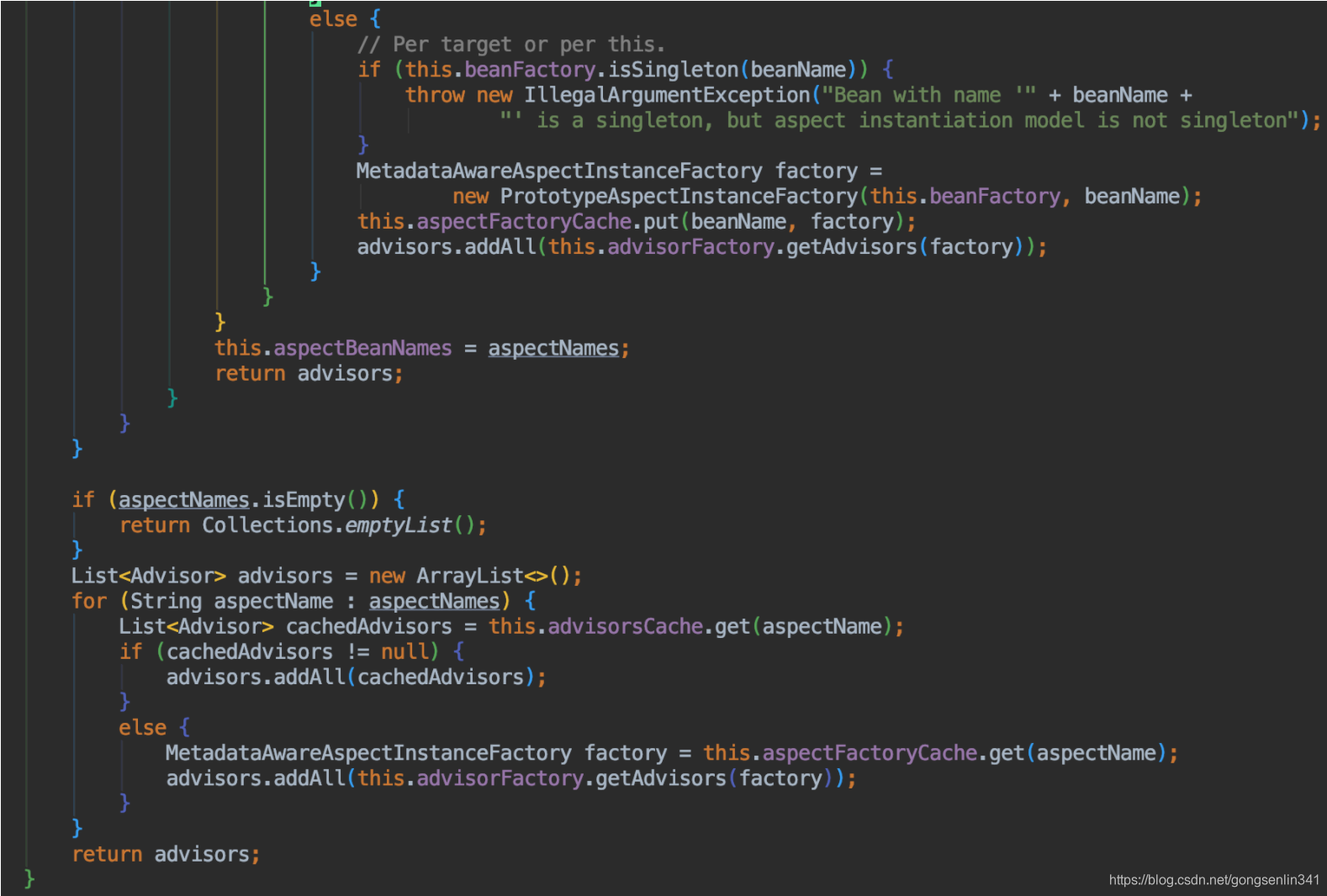This screenshot has height=896, width=1327.
Task: Click the 'Per target or per this' comment
Action: click(x=511, y=45)
